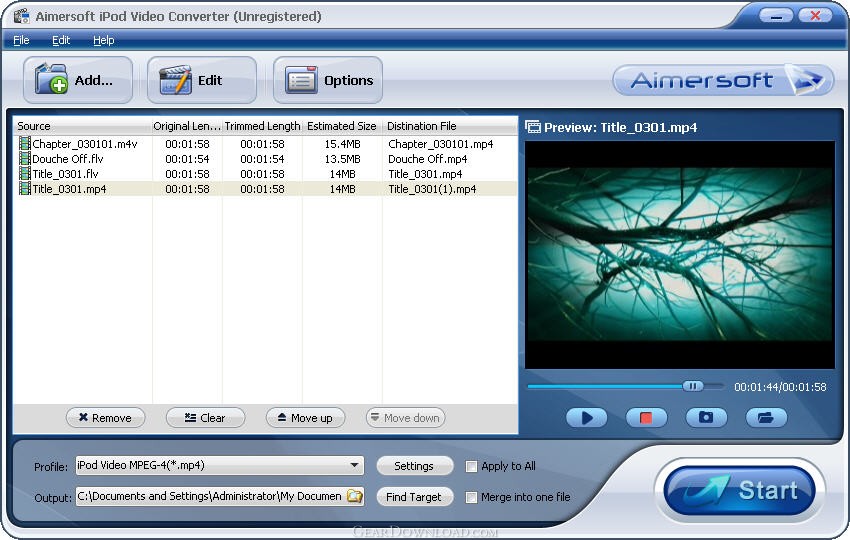Clear the file list
The image size is (850, 540).
[205, 418]
